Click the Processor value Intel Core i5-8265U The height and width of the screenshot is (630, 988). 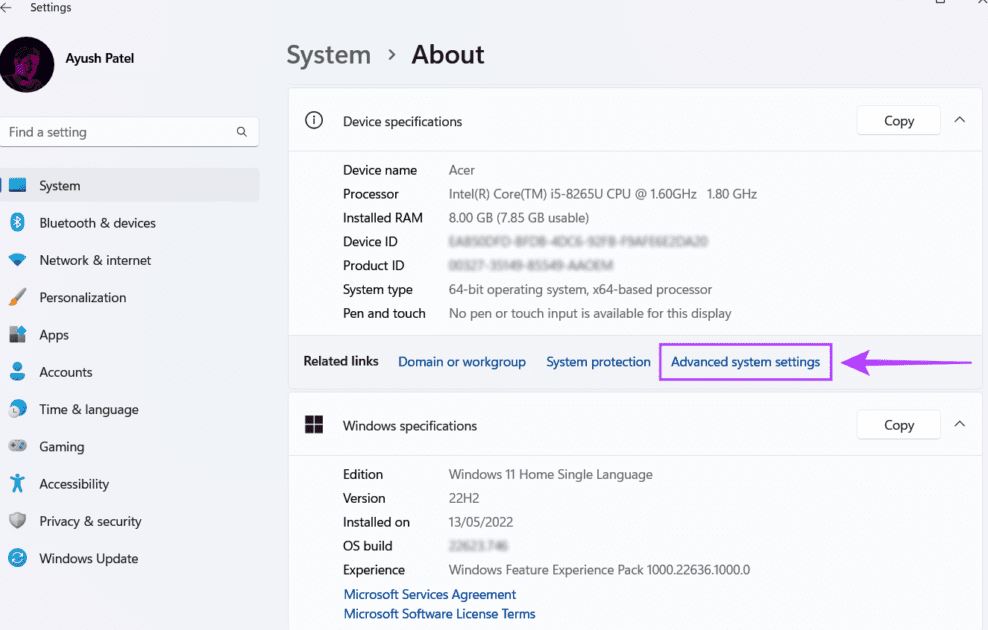coord(602,194)
